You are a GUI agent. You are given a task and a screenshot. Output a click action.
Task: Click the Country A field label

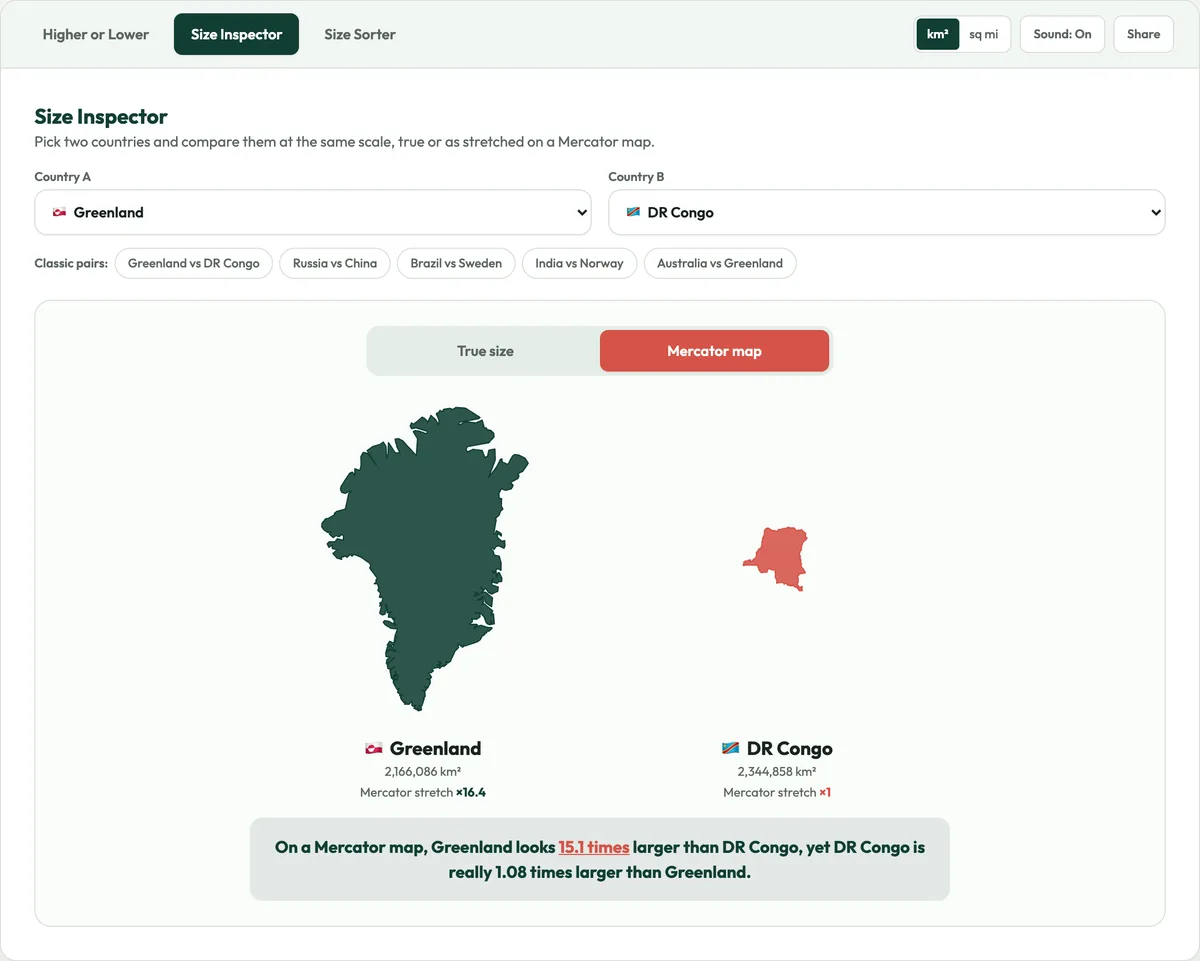[63, 176]
